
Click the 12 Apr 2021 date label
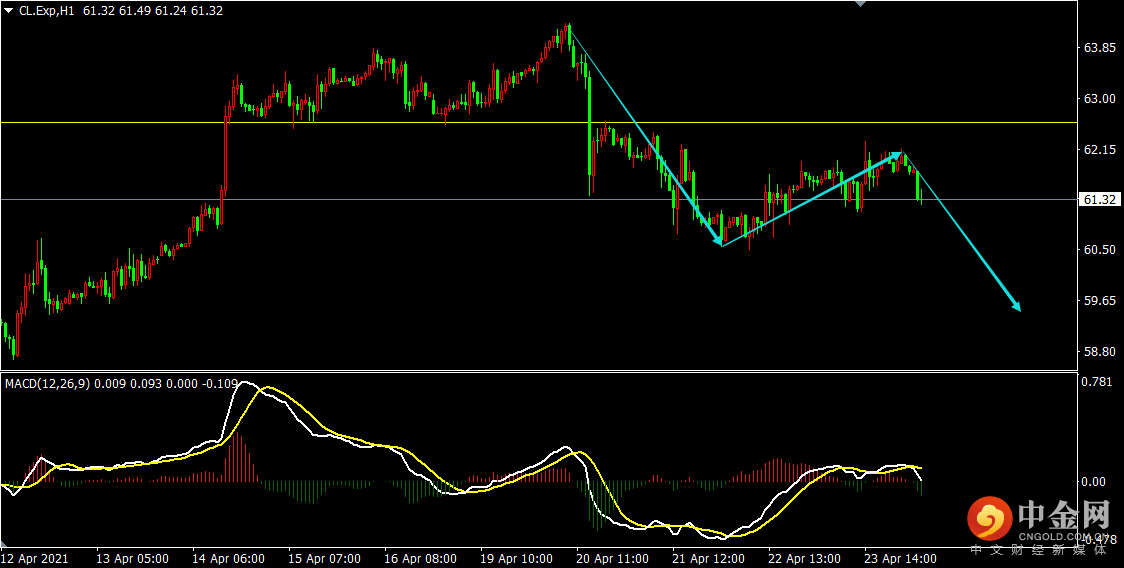(32, 558)
